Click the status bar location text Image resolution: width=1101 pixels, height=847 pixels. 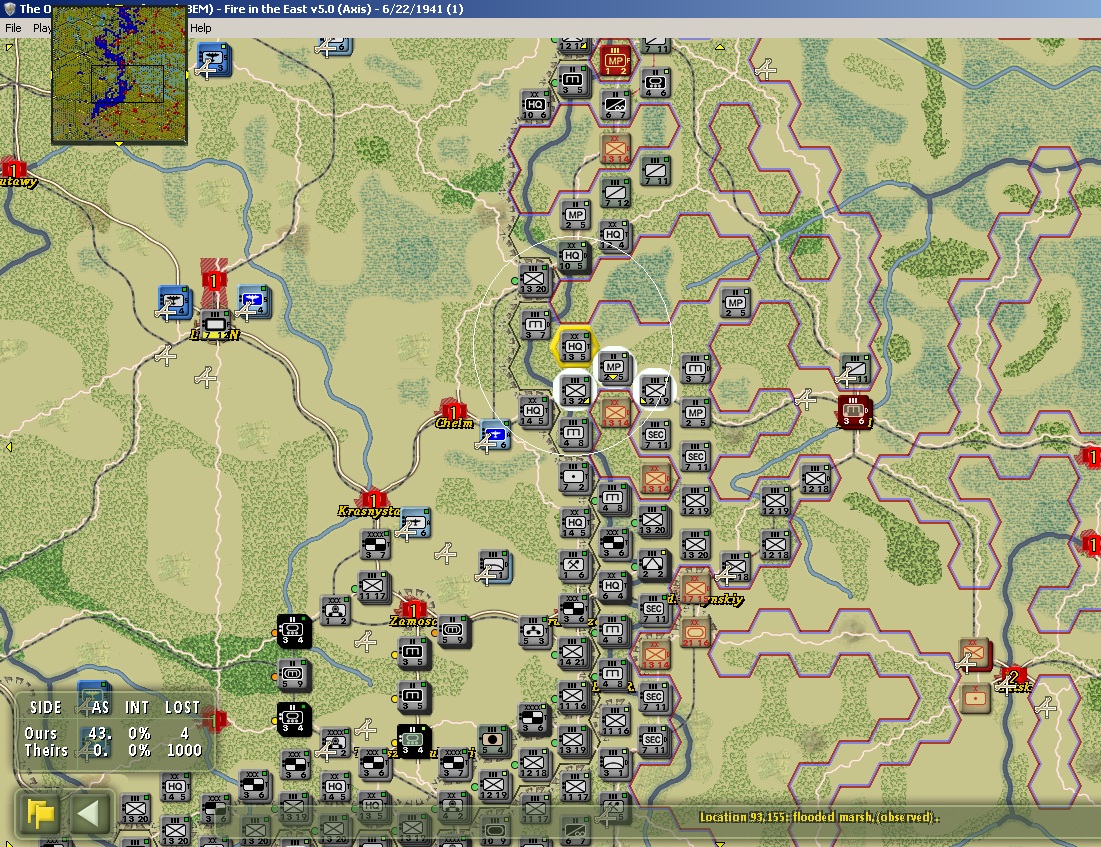[819, 817]
